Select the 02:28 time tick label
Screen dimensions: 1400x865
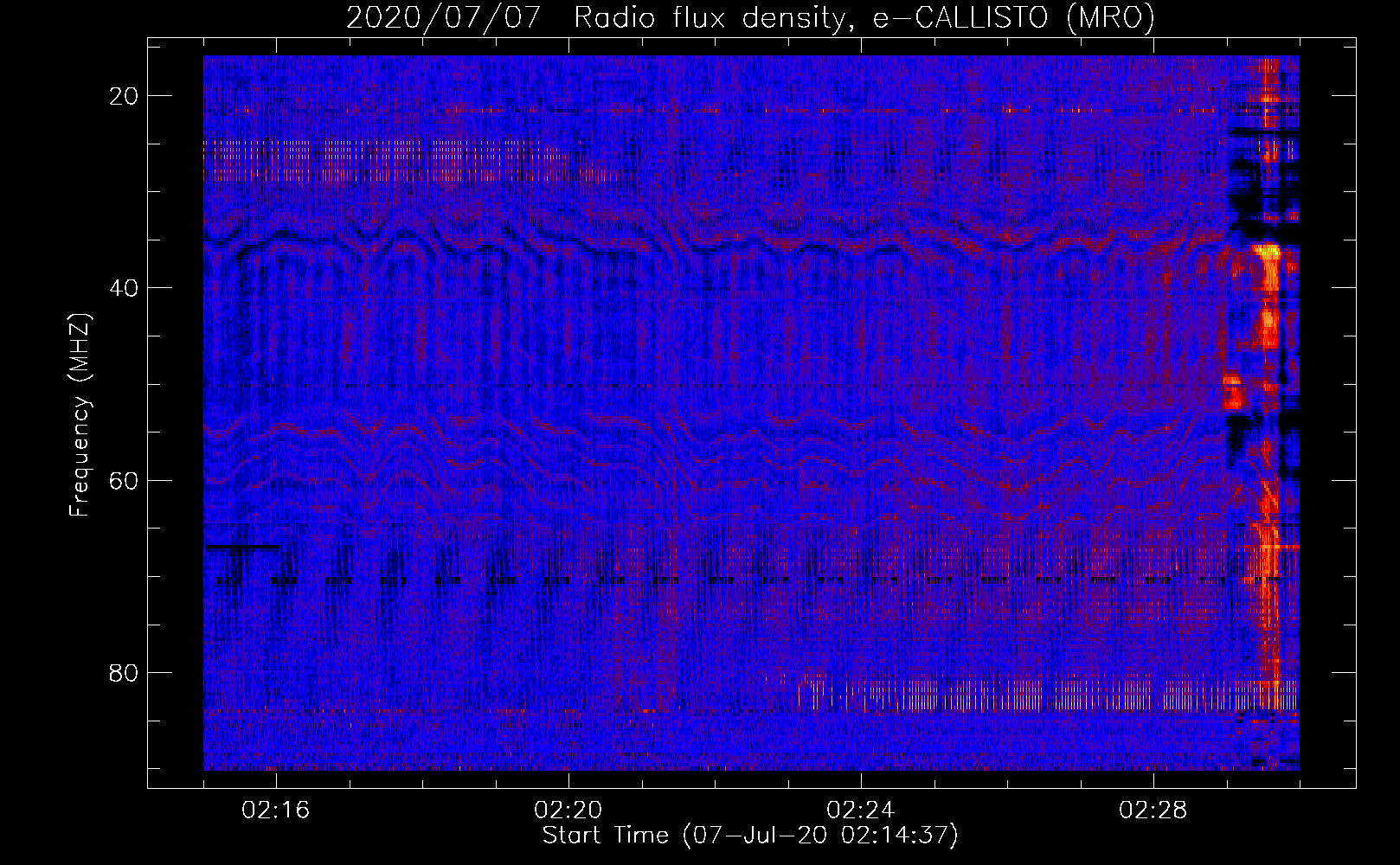pos(1153,811)
